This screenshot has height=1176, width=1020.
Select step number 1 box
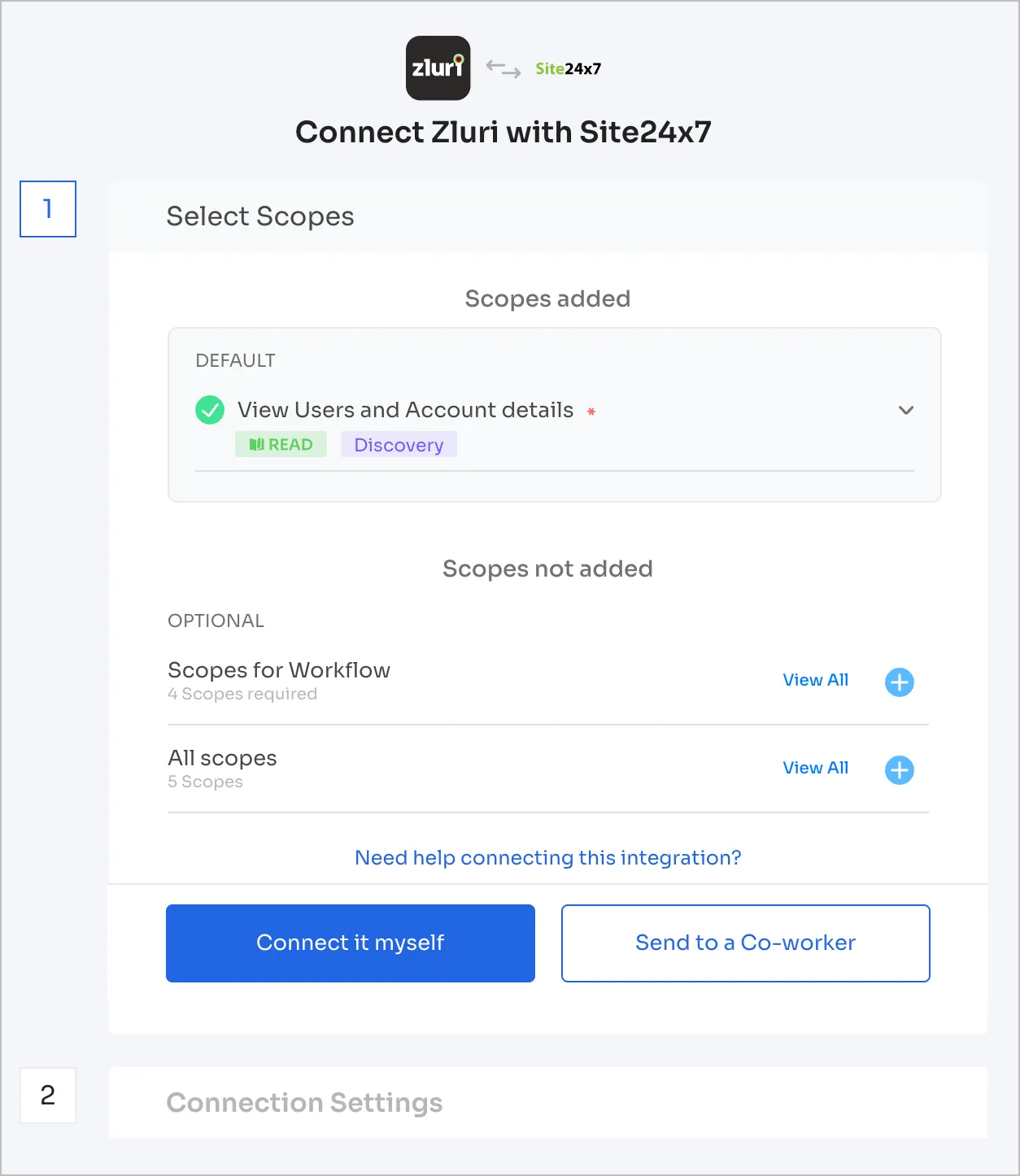click(48, 209)
